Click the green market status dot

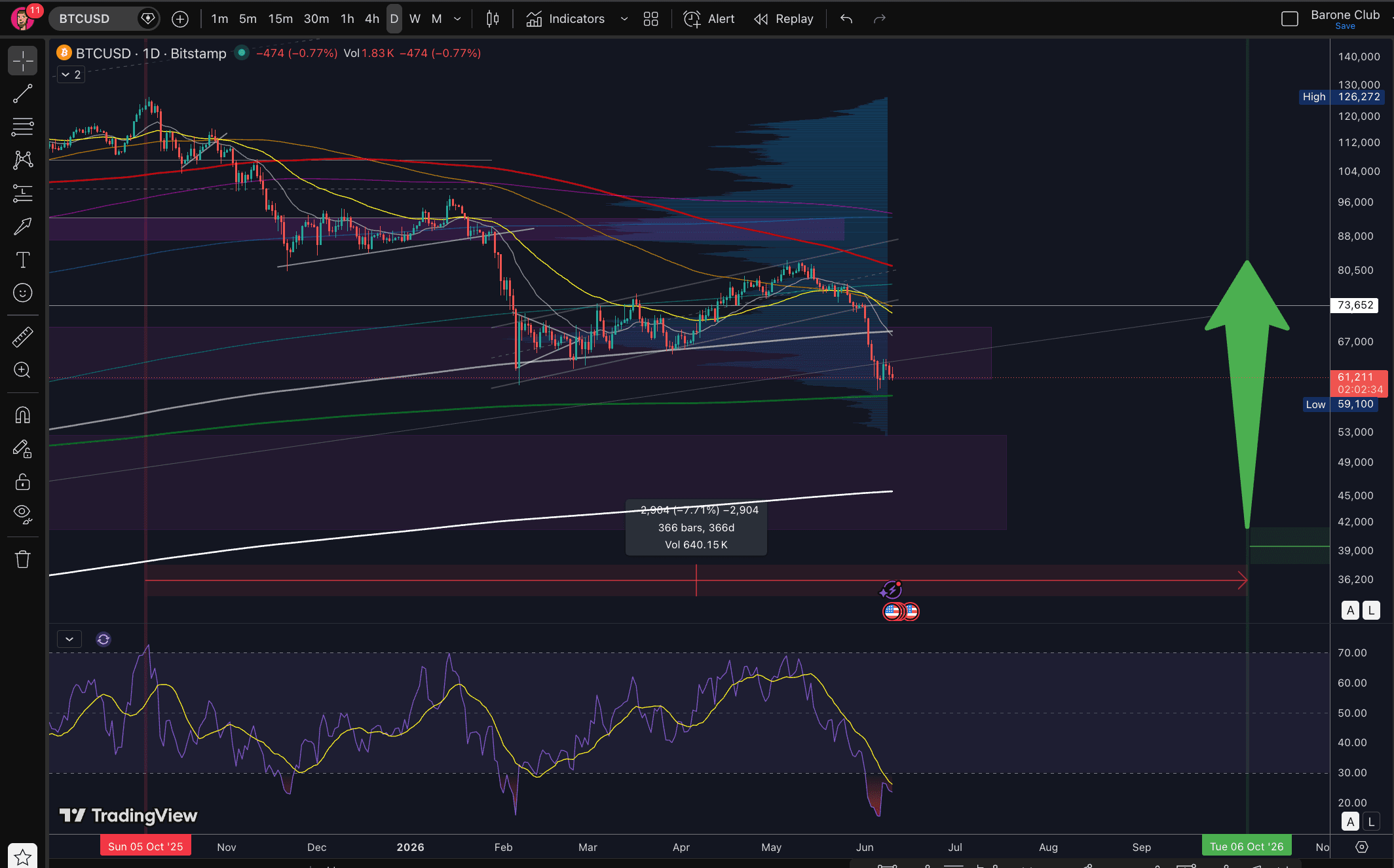pyautogui.click(x=242, y=52)
